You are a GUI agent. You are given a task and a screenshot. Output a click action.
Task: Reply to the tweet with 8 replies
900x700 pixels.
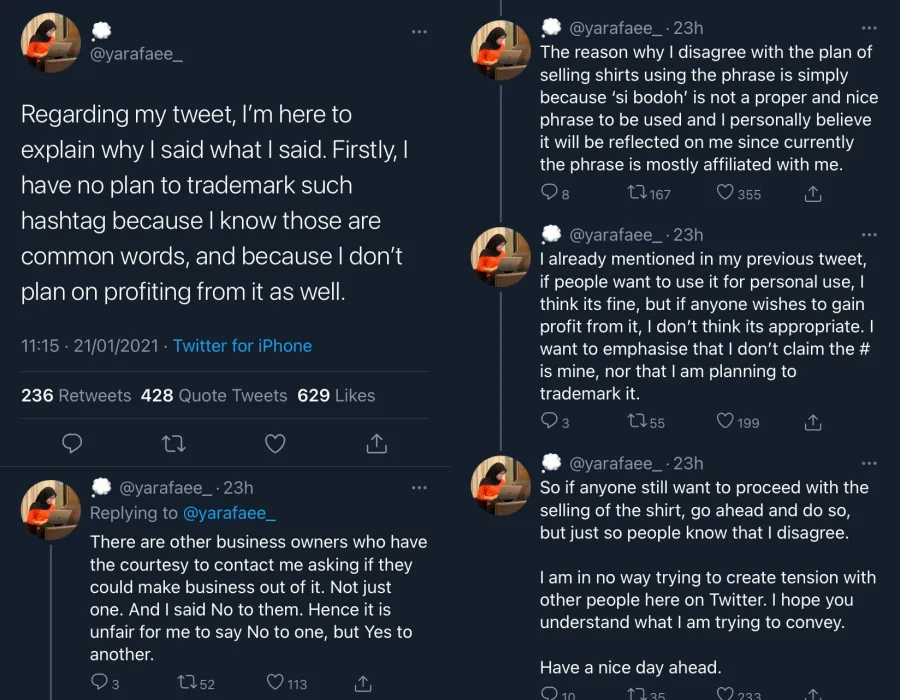tap(549, 193)
